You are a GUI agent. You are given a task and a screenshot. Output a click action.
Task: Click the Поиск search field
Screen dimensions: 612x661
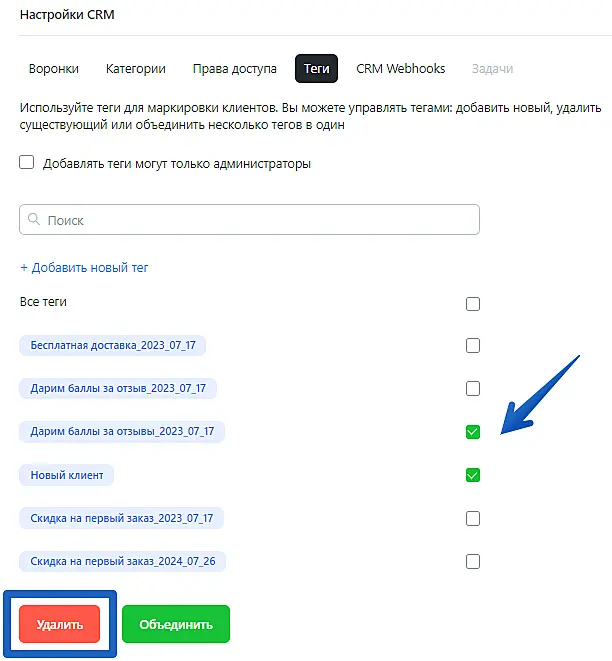(x=250, y=220)
